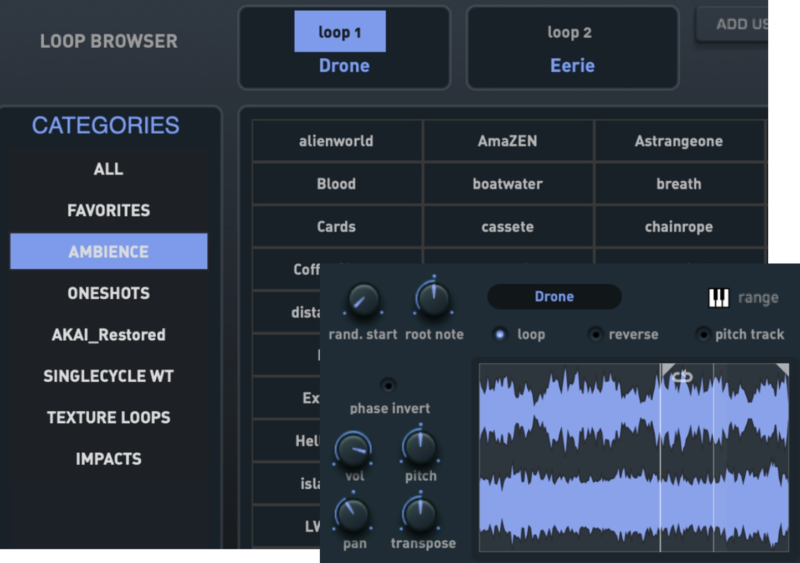Click the ADD US button
The height and width of the screenshot is (563, 800).
click(x=733, y=24)
